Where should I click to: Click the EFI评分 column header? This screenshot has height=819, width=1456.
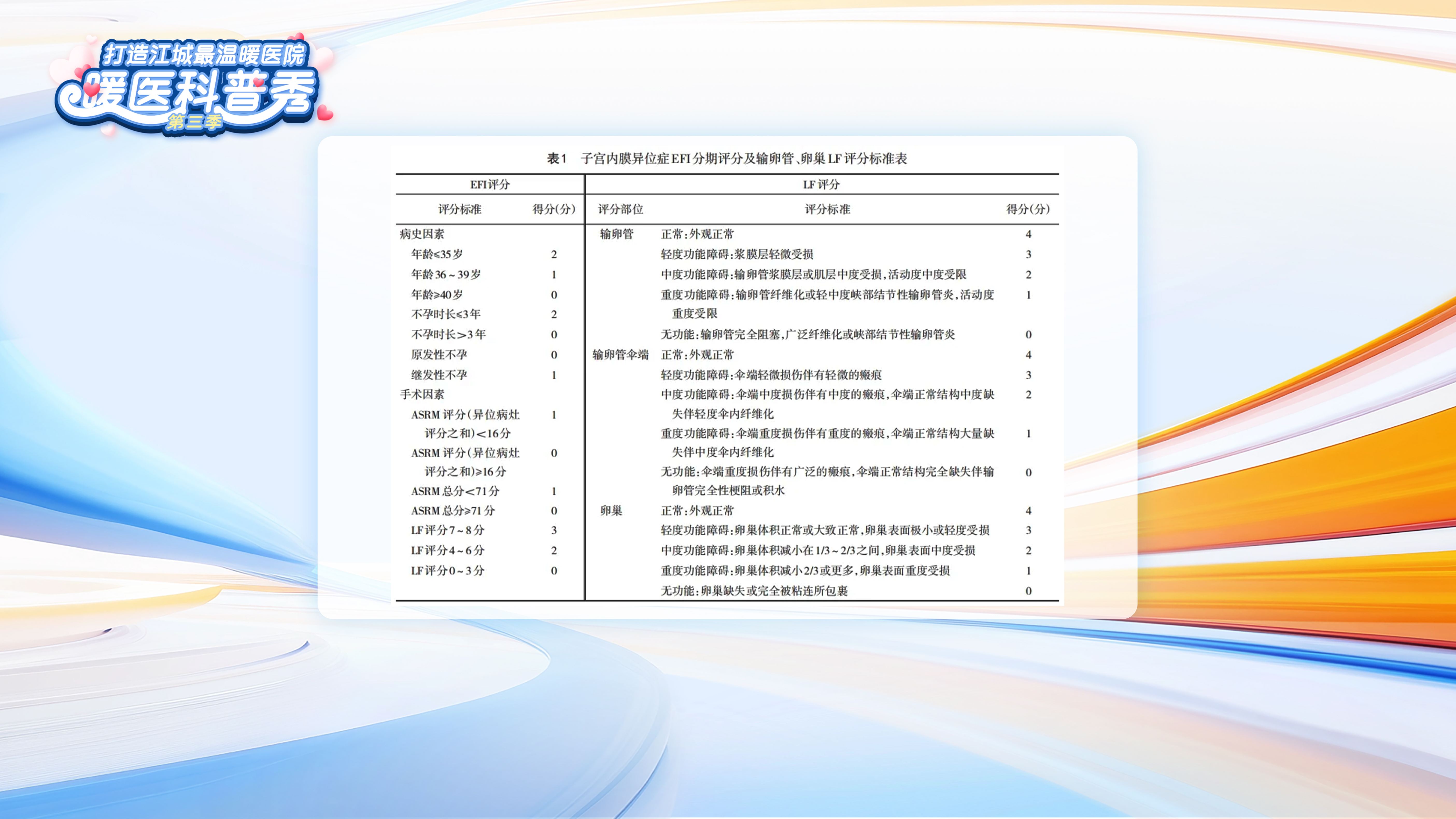tap(490, 184)
